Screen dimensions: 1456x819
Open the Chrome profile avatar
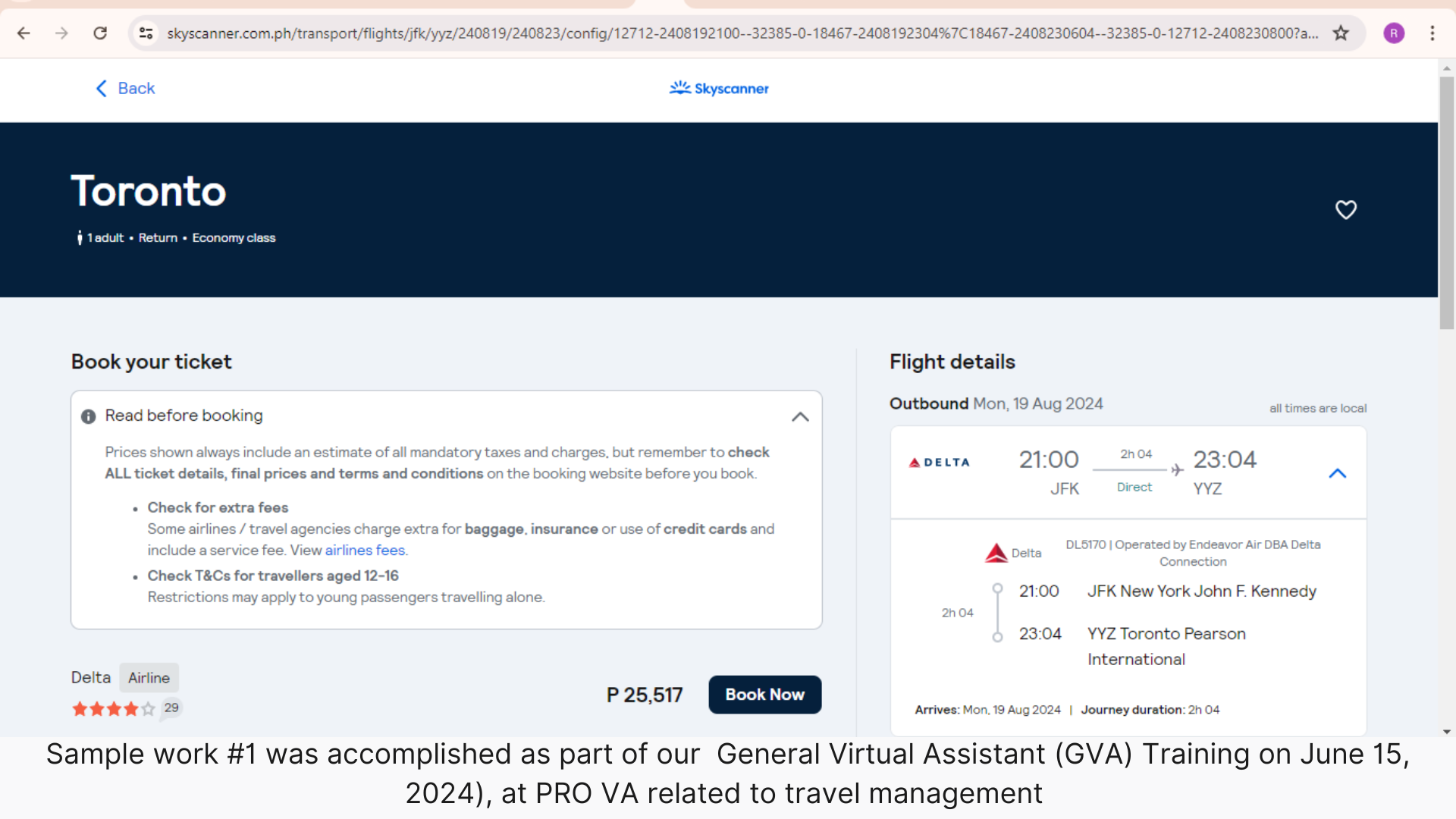click(1394, 33)
